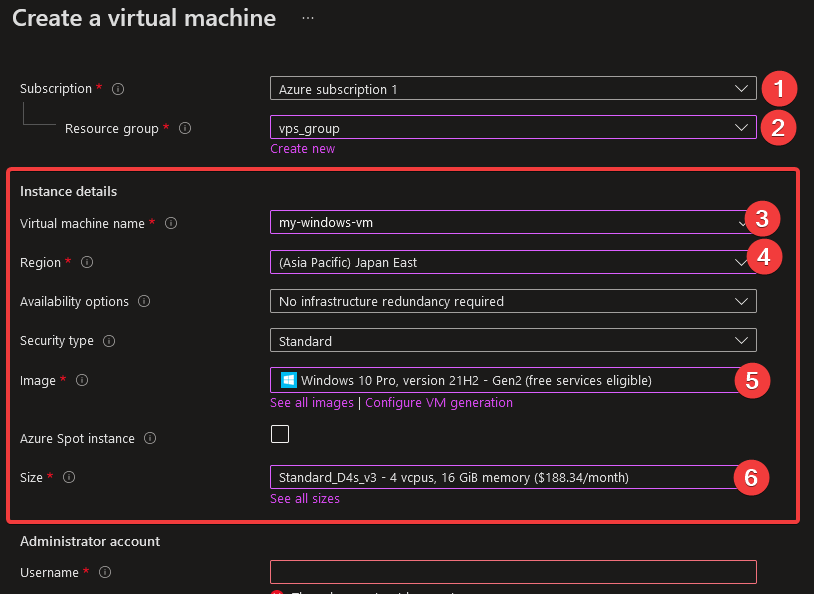Click the Administrator account heading
Image resolution: width=814 pixels, height=594 pixels.
pyautogui.click(x=90, y=541)
